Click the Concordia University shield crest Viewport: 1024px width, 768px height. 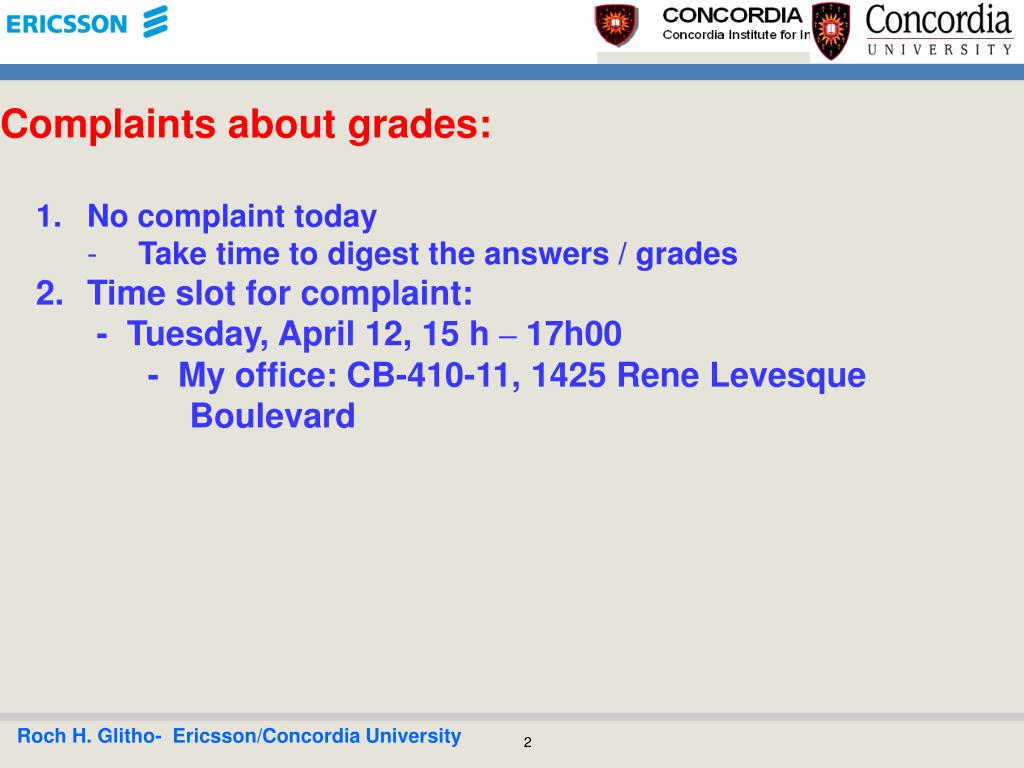click(x=831, y=31)
